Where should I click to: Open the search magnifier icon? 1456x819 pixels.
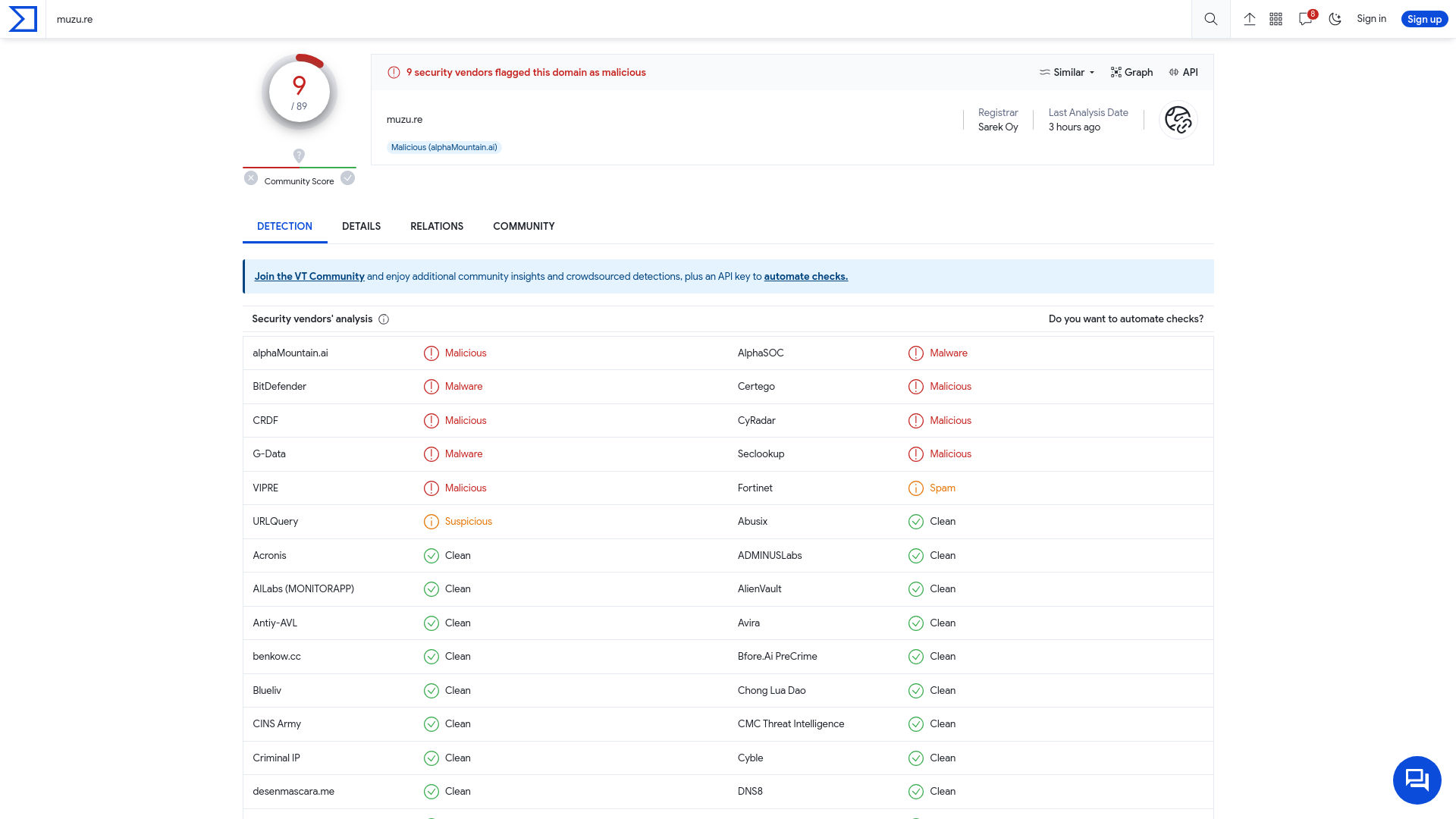coord(1211,19)
